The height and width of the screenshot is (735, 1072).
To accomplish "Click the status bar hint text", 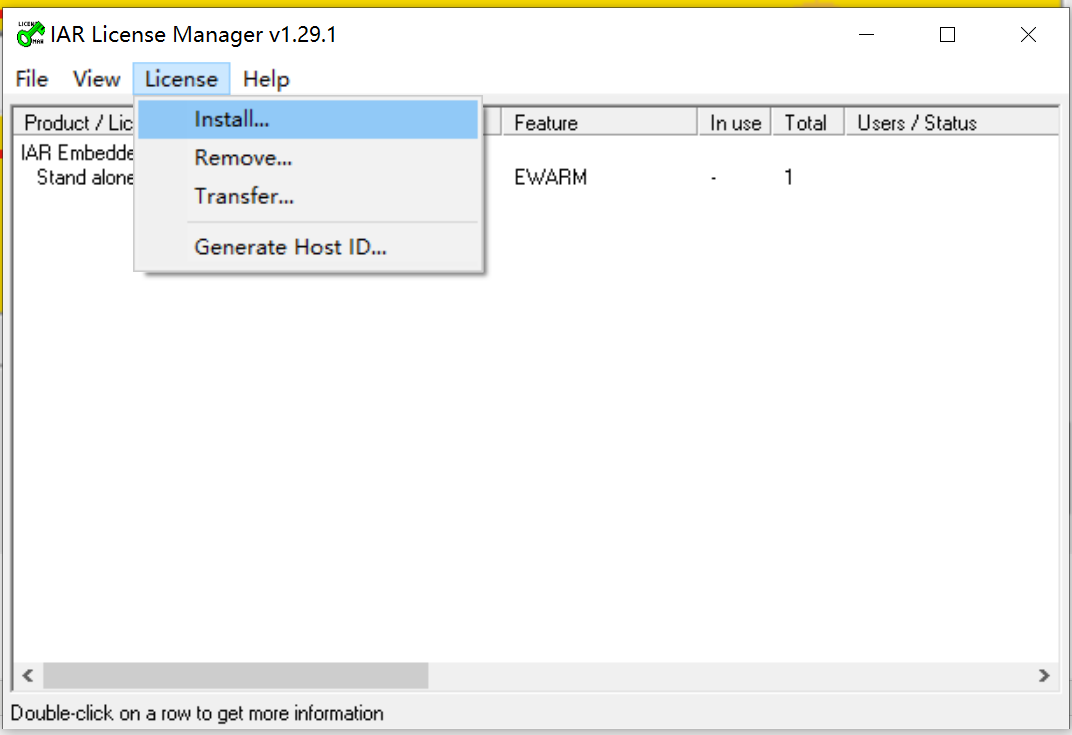I will click(x=197, y=714).
